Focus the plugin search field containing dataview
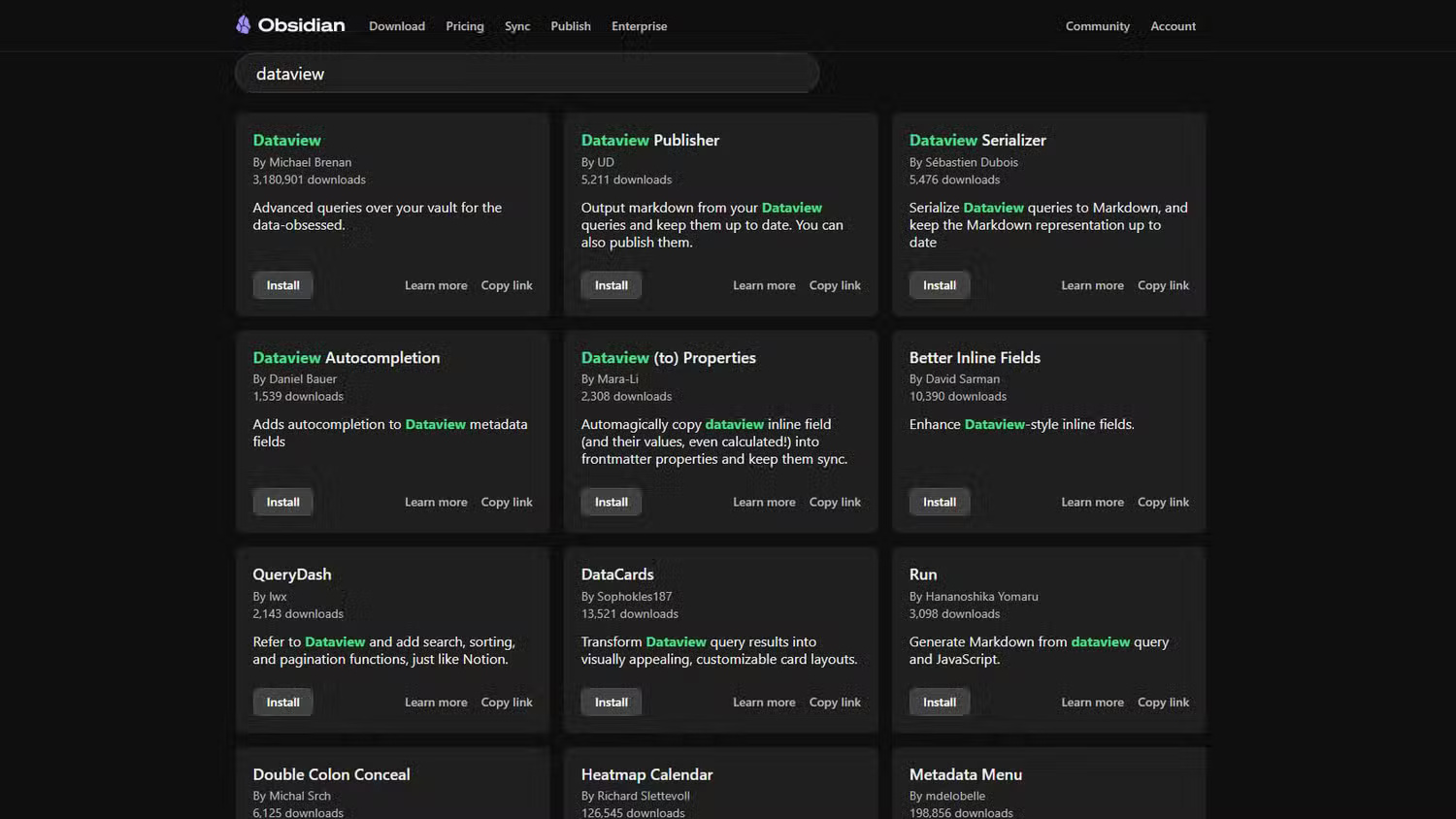 [526, 74]
